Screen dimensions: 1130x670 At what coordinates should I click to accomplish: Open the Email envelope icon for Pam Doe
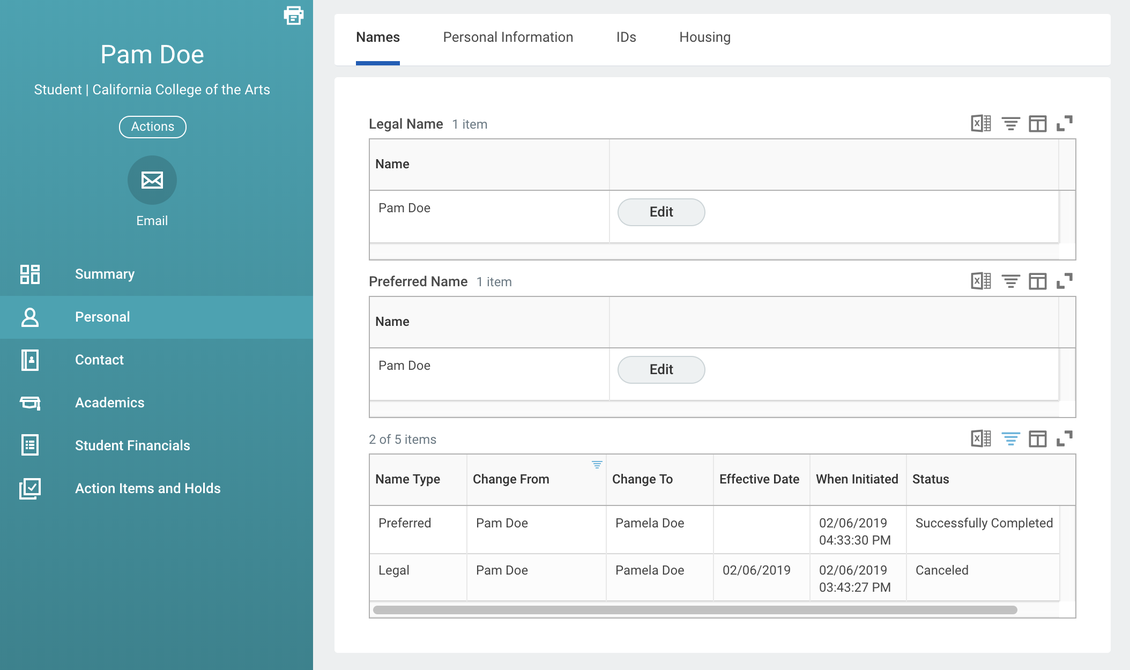tap(152, 180)
